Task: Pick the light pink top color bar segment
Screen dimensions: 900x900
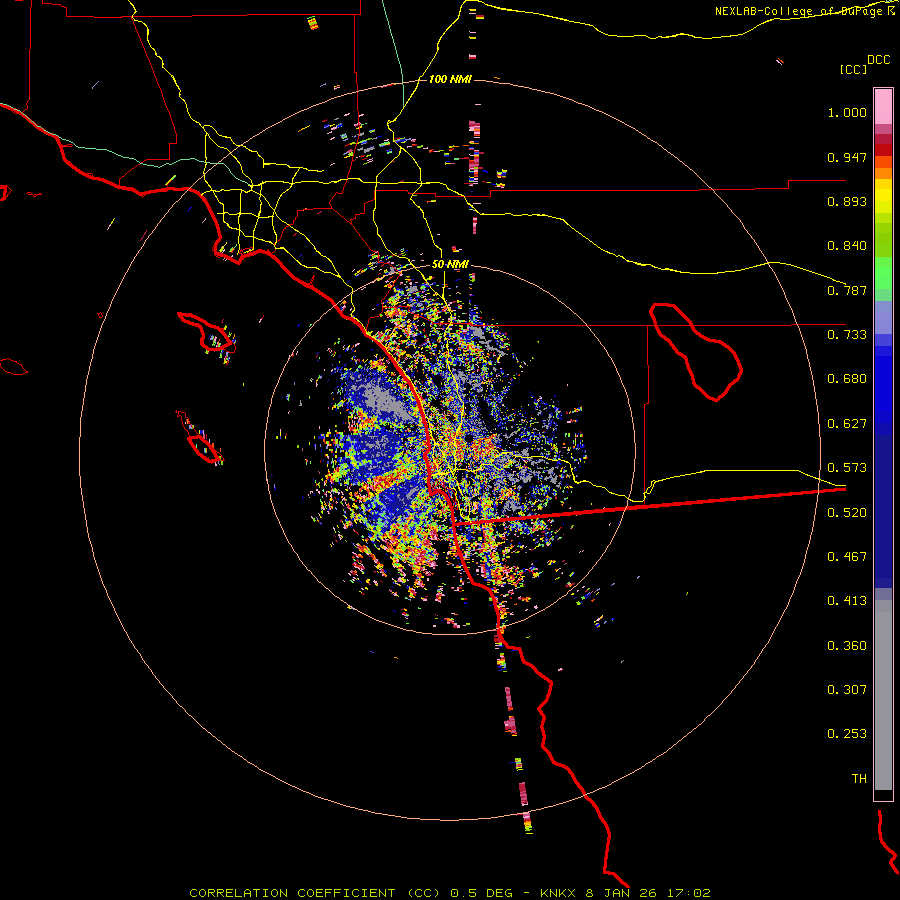Action: (x=883, y=106)
